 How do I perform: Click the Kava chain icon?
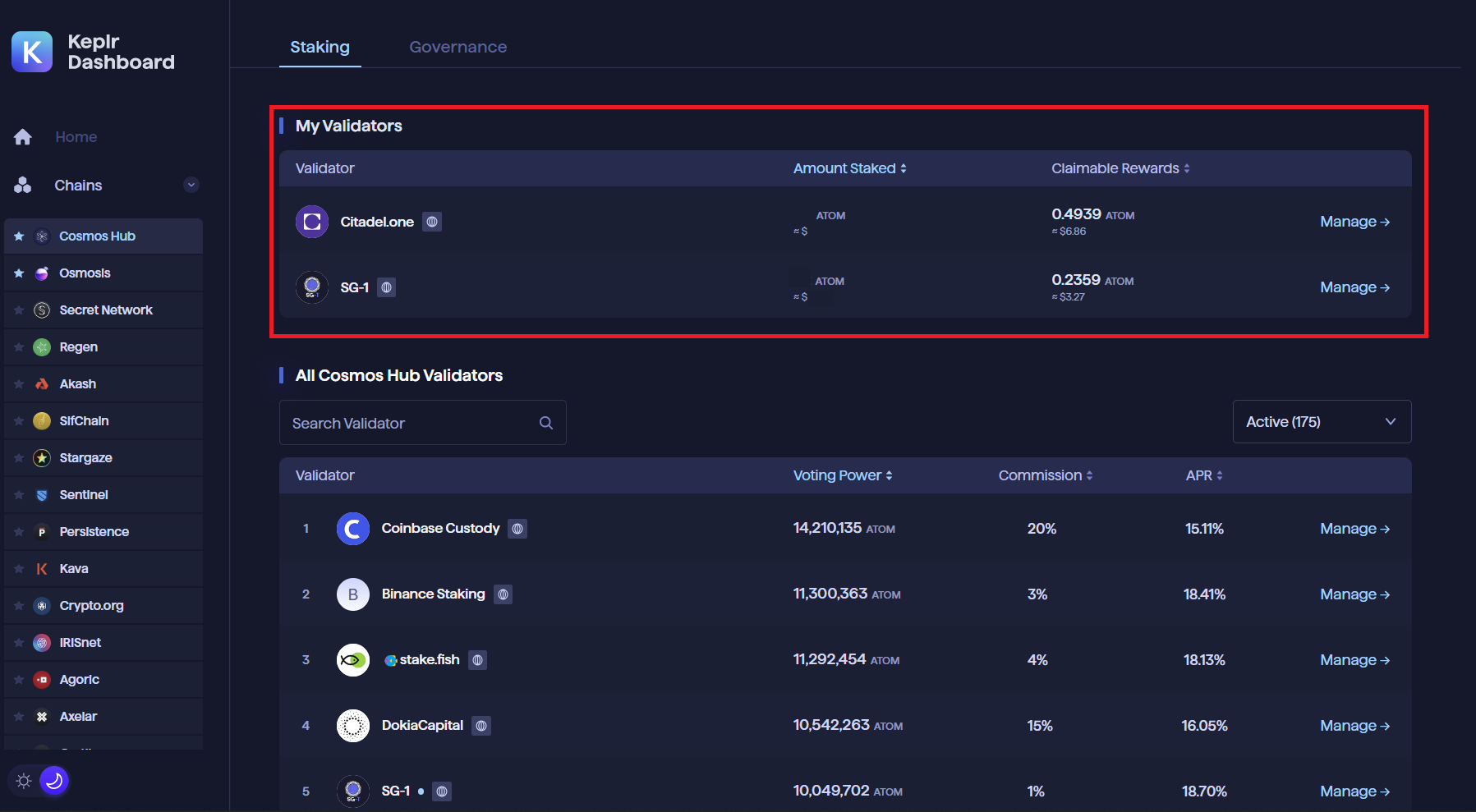pyautogui.click(x=42, y=569)
